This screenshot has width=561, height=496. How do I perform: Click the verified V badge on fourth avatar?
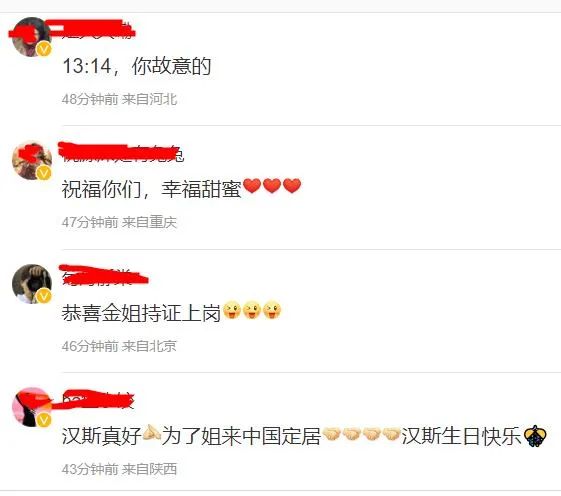pos(44,420)
